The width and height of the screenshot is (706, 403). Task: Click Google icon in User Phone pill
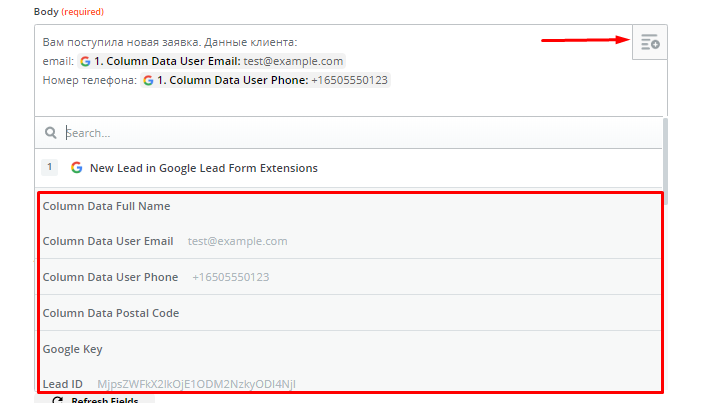[148, 81]
